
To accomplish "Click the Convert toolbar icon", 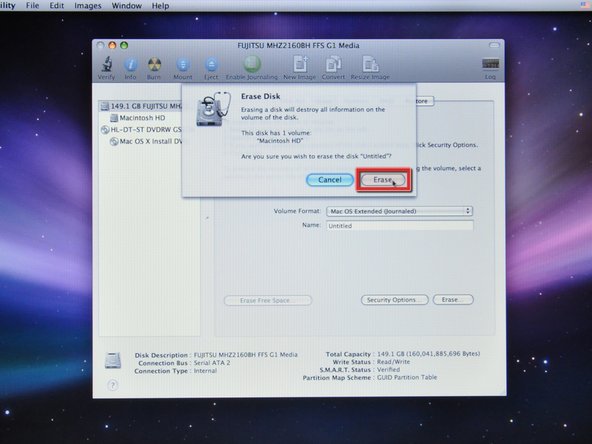I will [x=333, y=68].
